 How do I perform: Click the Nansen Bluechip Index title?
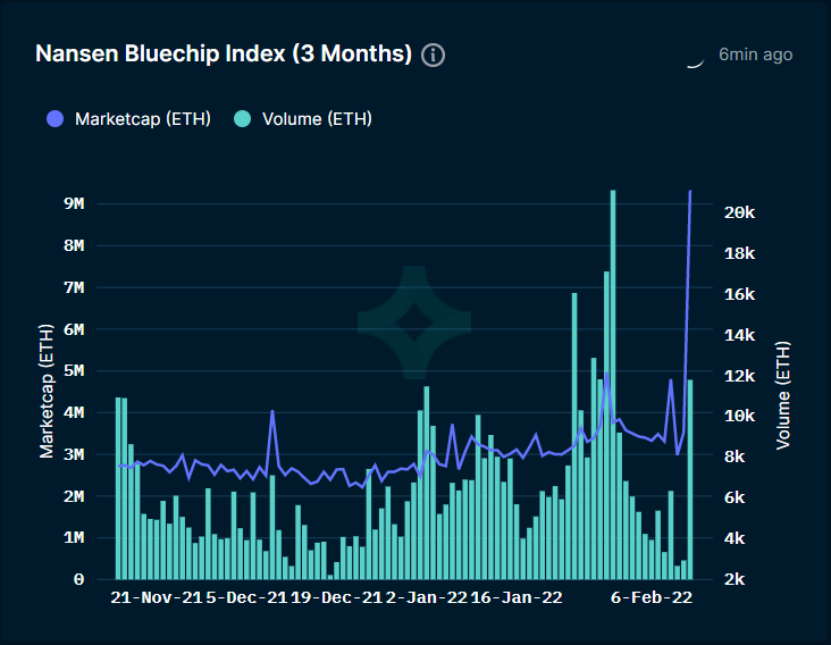[x=224, y=54]
